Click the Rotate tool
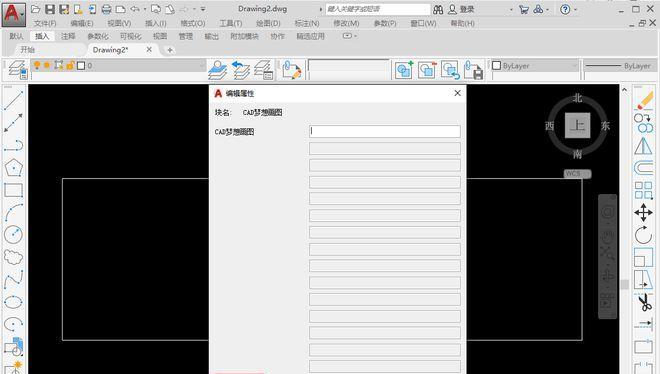 point(644,235)
